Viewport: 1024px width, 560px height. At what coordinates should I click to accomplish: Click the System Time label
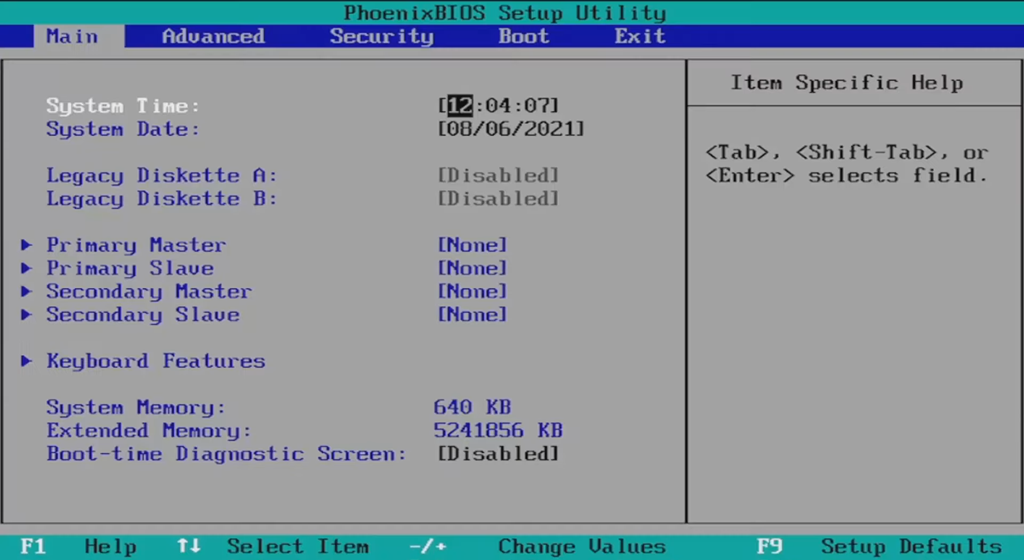click(123, 106)
